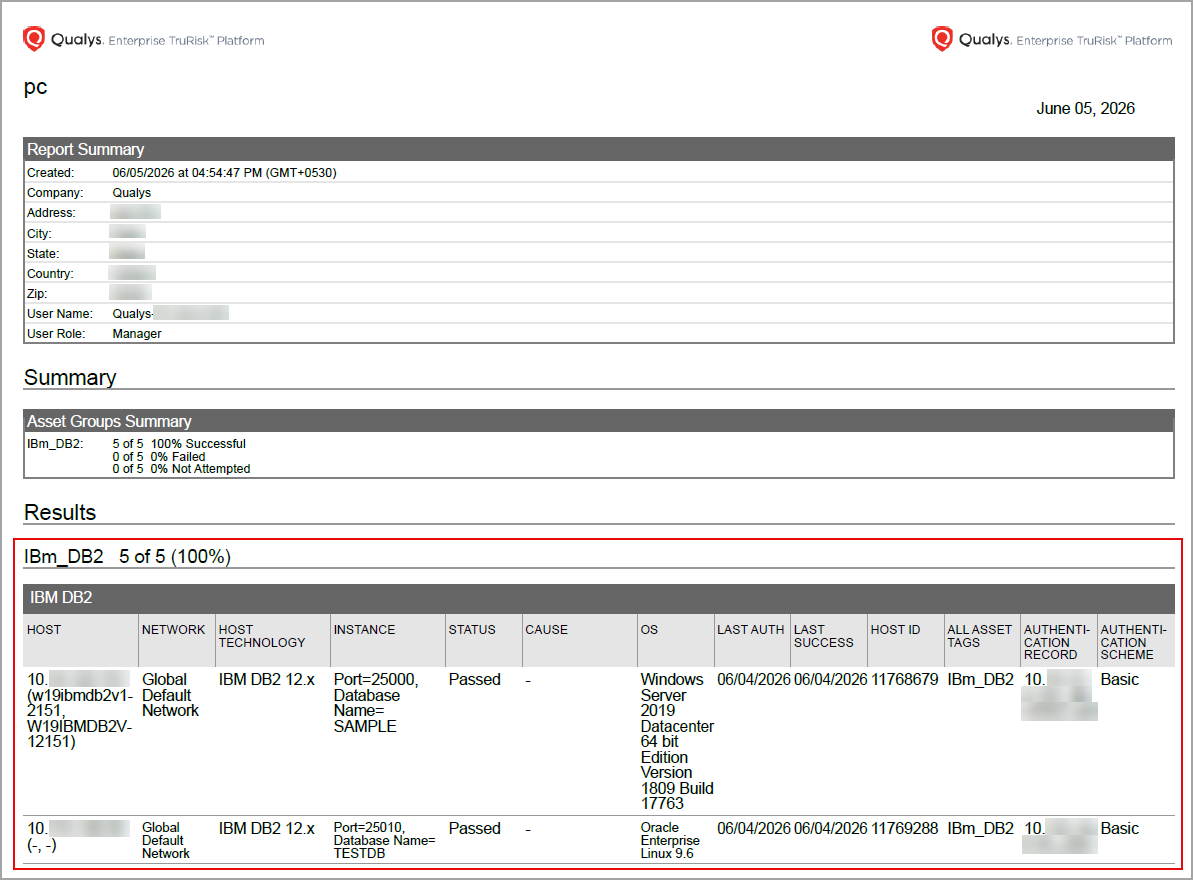
Task: Click the AUTHENTICATION SCHEME column header
Action: [1134, 642]
